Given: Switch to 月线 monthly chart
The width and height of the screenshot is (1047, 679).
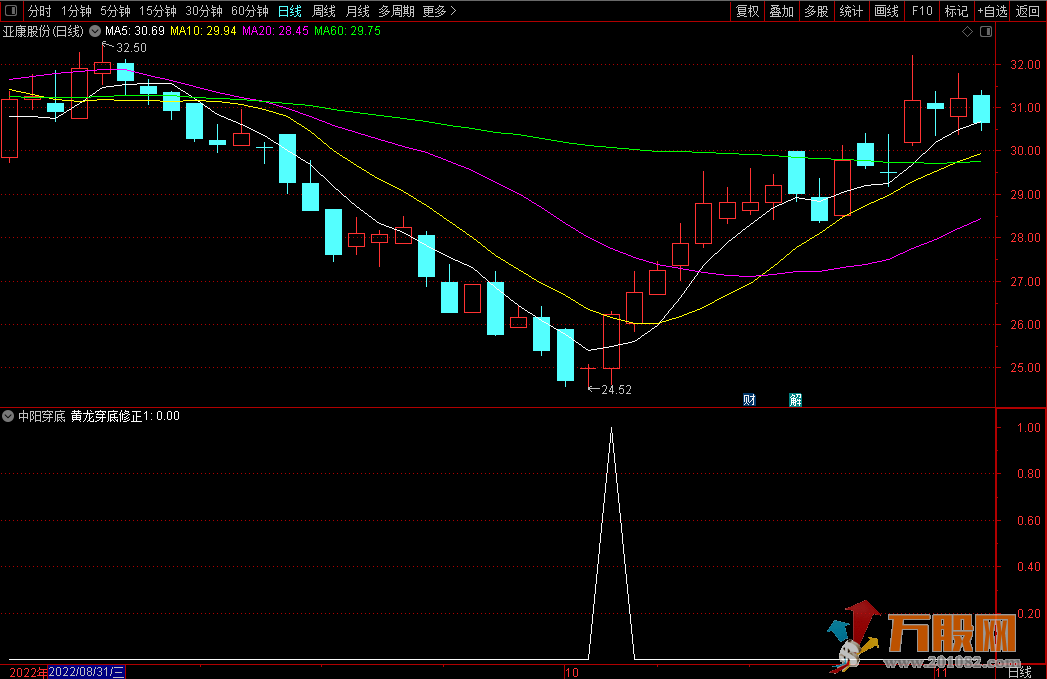Looking at the screenshot, I should point(358,11).
